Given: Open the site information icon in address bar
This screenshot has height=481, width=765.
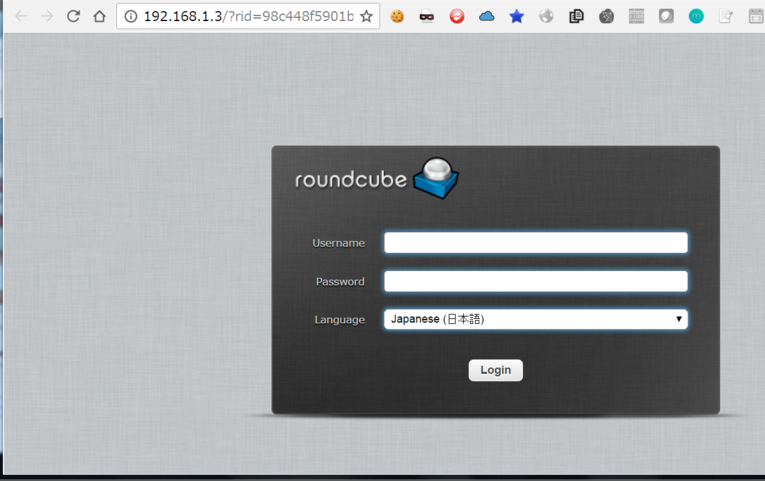Looking at the screenshot, I should (130, 17).
